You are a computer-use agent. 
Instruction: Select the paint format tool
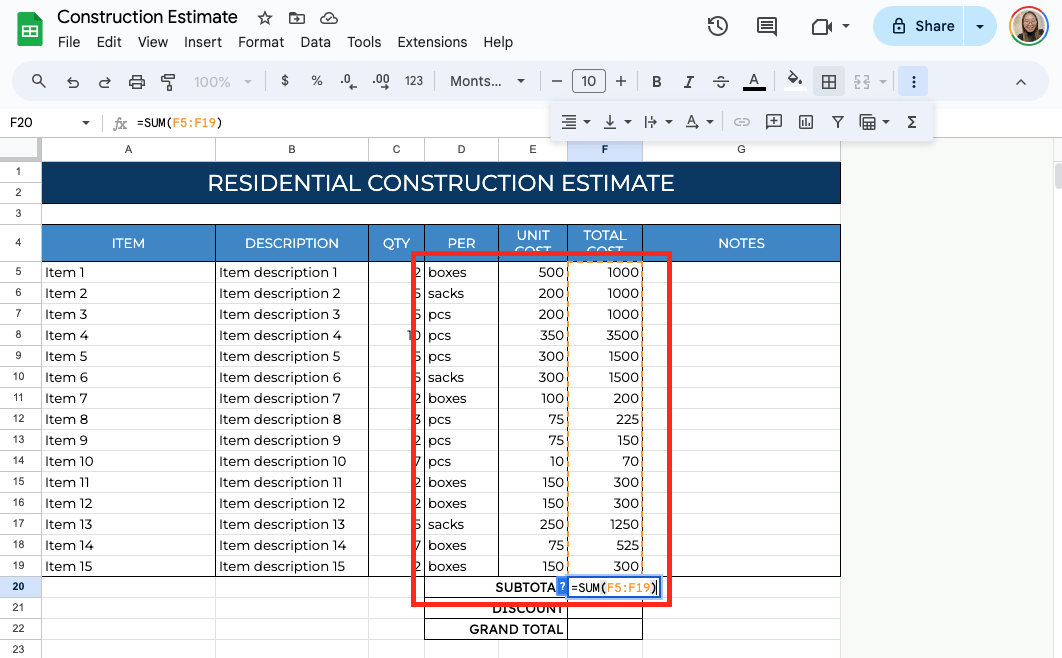pos(168,82)
